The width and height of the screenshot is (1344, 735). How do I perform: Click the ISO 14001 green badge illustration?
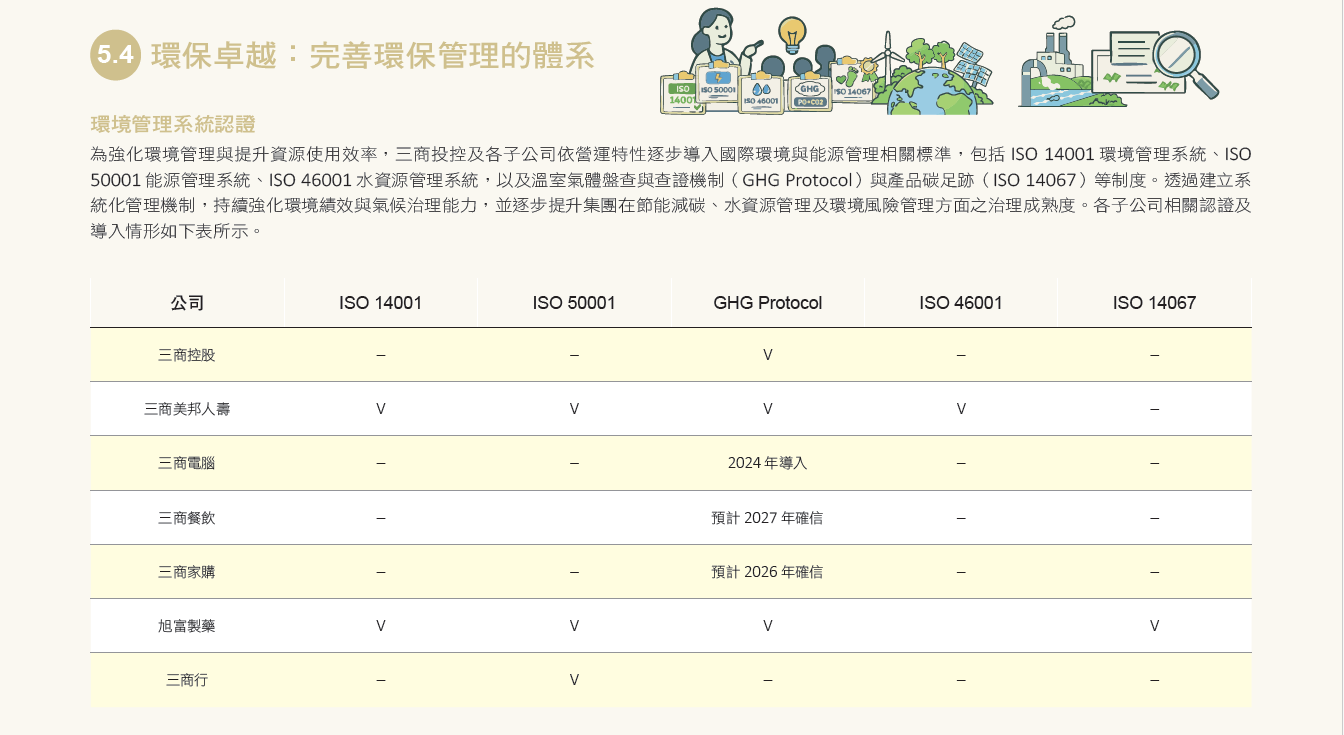pos(680,93)
